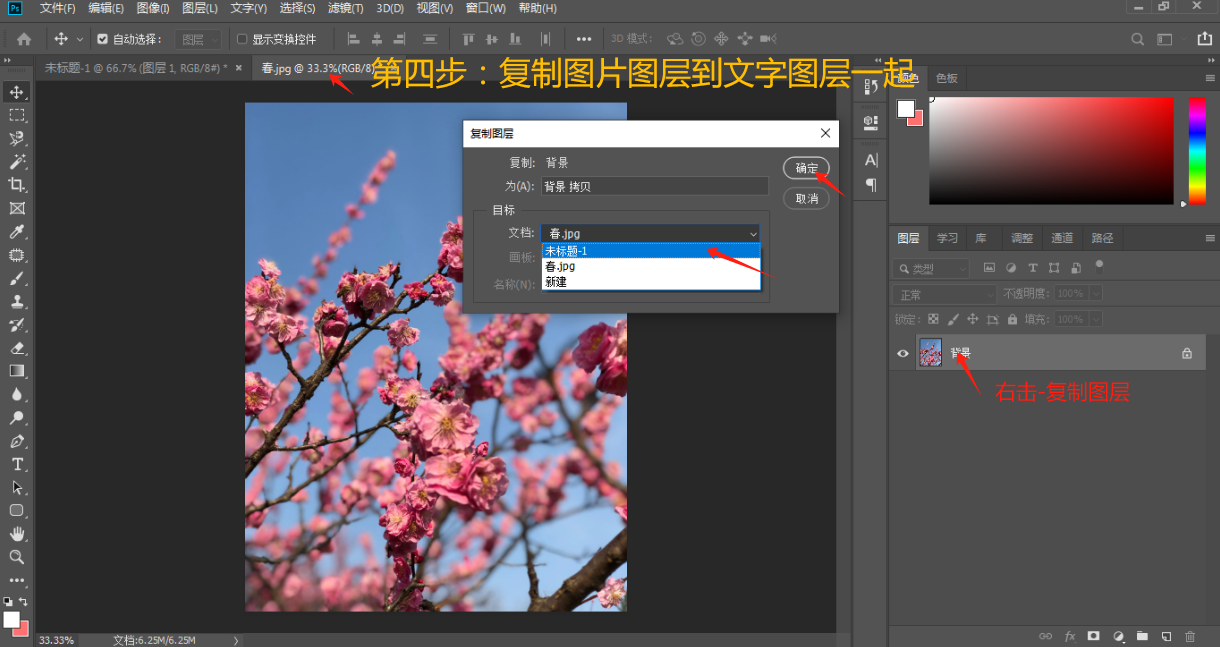Image resolution: width=1220 pixels, height=647 pixels.
Task: Click the search icon at top right
Action: [1137, 39]
